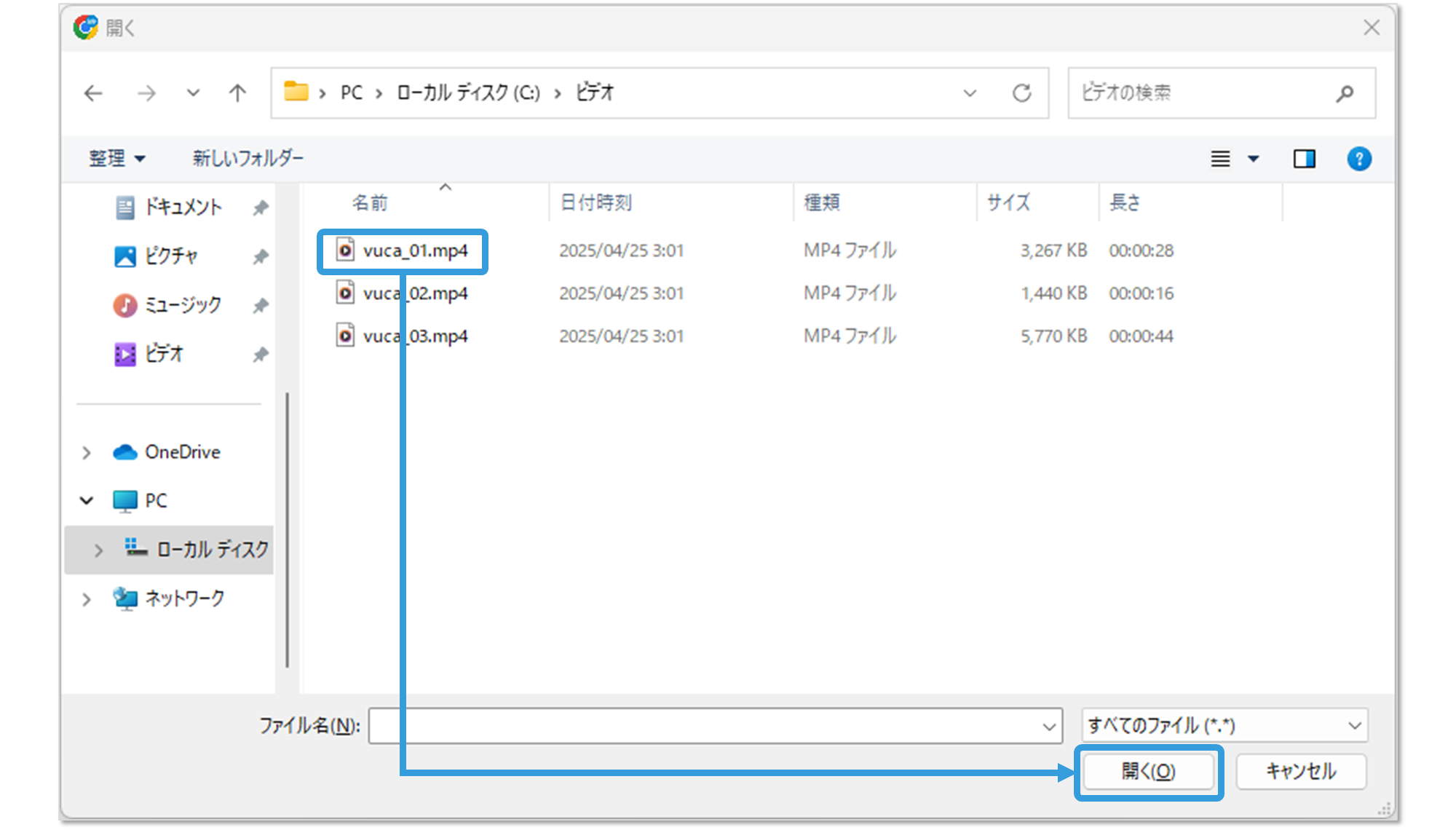Toggle the preview pane icon
Viewport: 1456px width, 830px height.
coord(1304,159)
